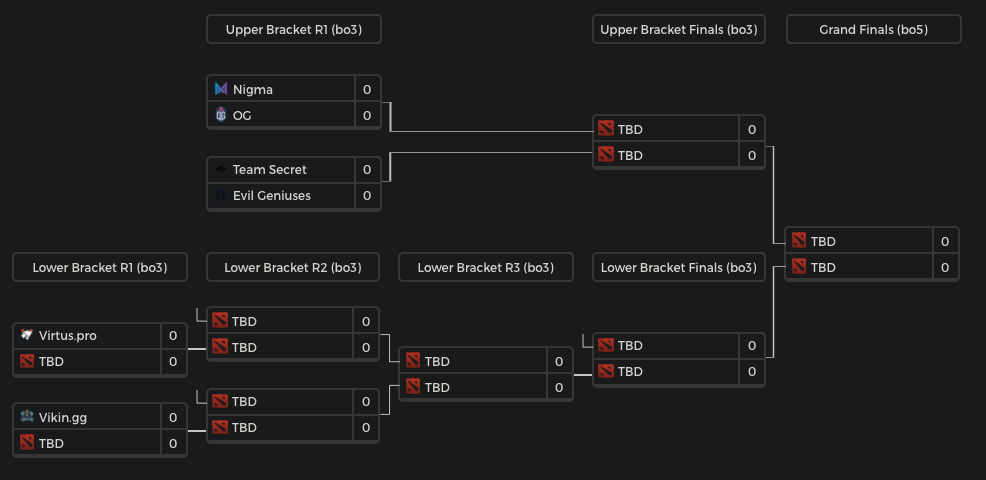Click Dota icon of top Upper Bracket Finals TBD
This screenshot has height=480, width=986.
tap(605, 129)
